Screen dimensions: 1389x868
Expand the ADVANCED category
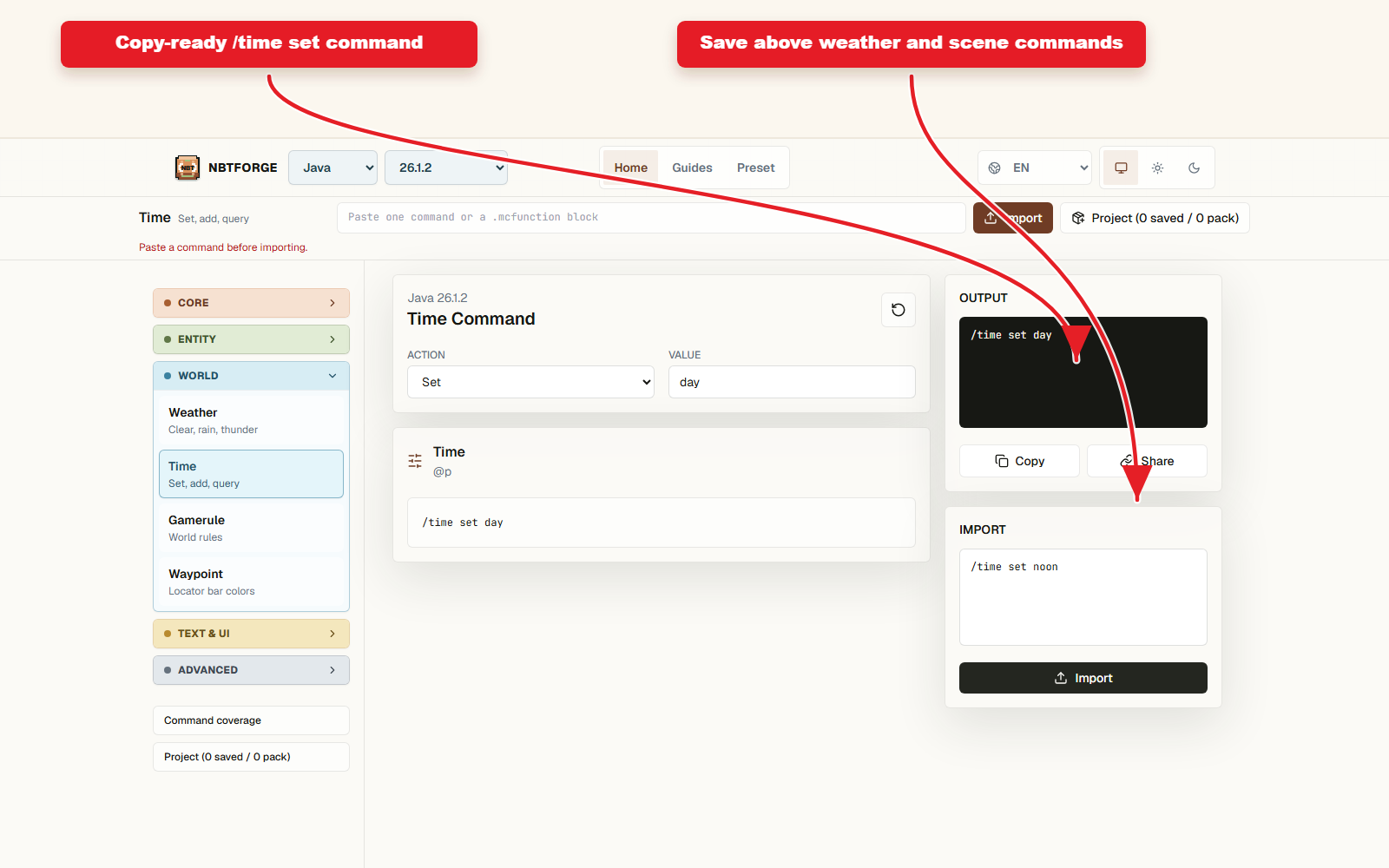click(251, 670)
